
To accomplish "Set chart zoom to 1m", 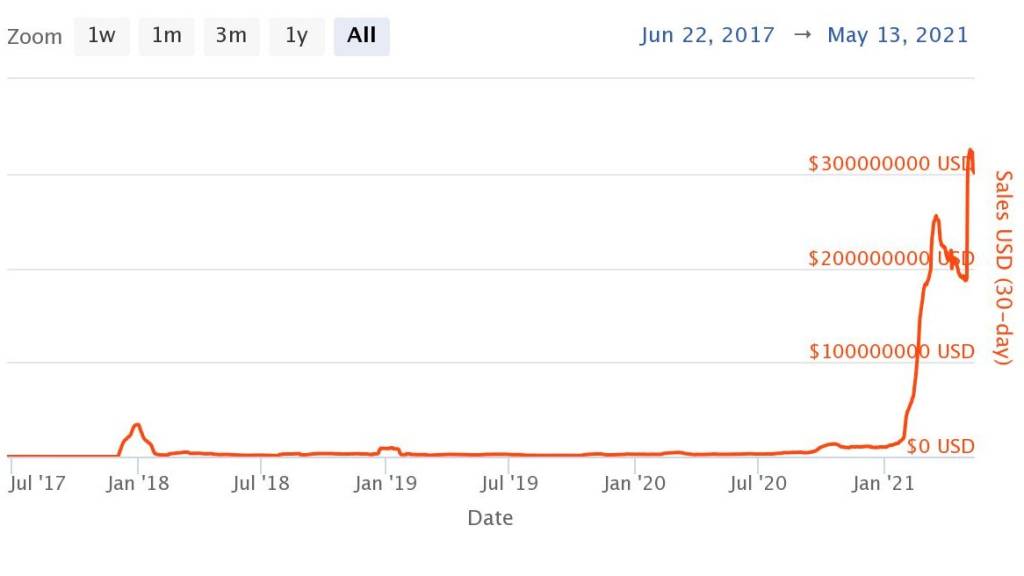I will pos(166,36).
